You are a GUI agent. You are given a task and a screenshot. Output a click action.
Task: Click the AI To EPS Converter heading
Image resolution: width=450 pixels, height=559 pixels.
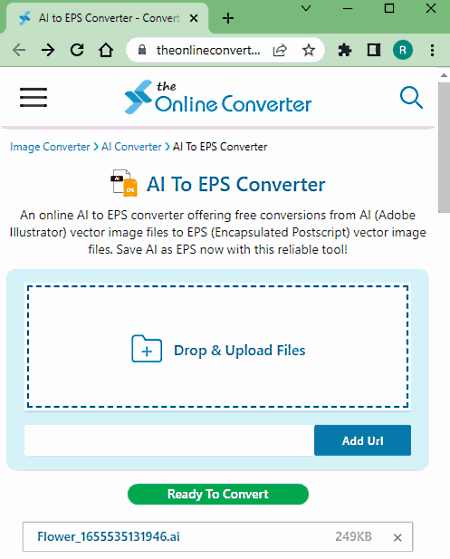(x=236, y=184)
